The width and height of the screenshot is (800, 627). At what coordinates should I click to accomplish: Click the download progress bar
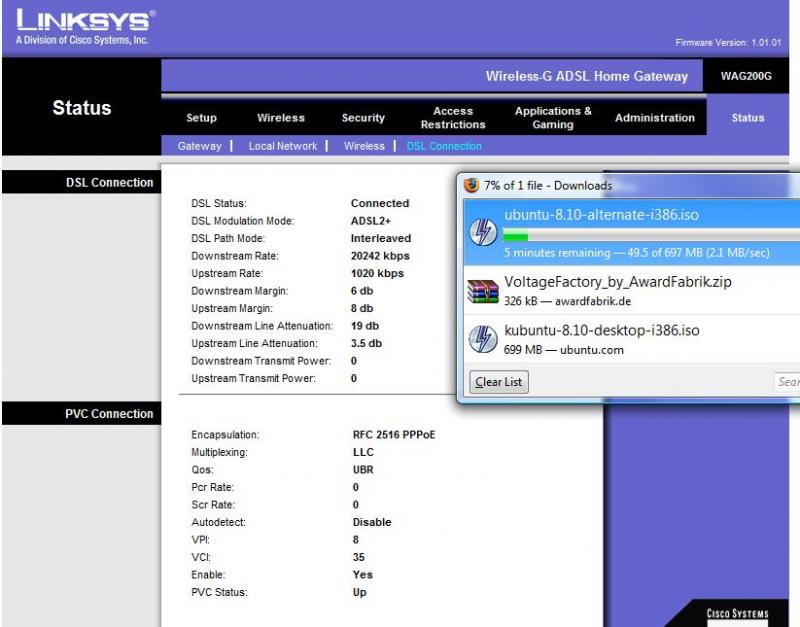tap(651, 236)
